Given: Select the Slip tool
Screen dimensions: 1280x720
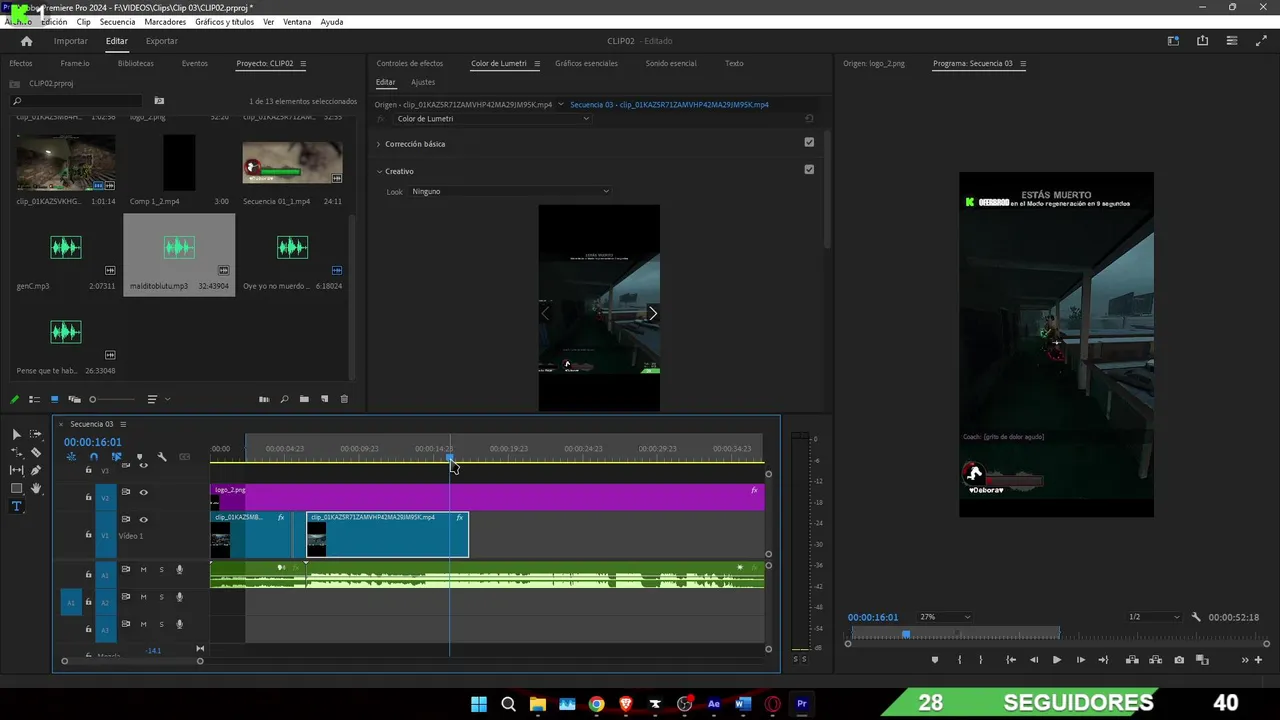Looking at the screenshot, I should [x=16, y=470].
